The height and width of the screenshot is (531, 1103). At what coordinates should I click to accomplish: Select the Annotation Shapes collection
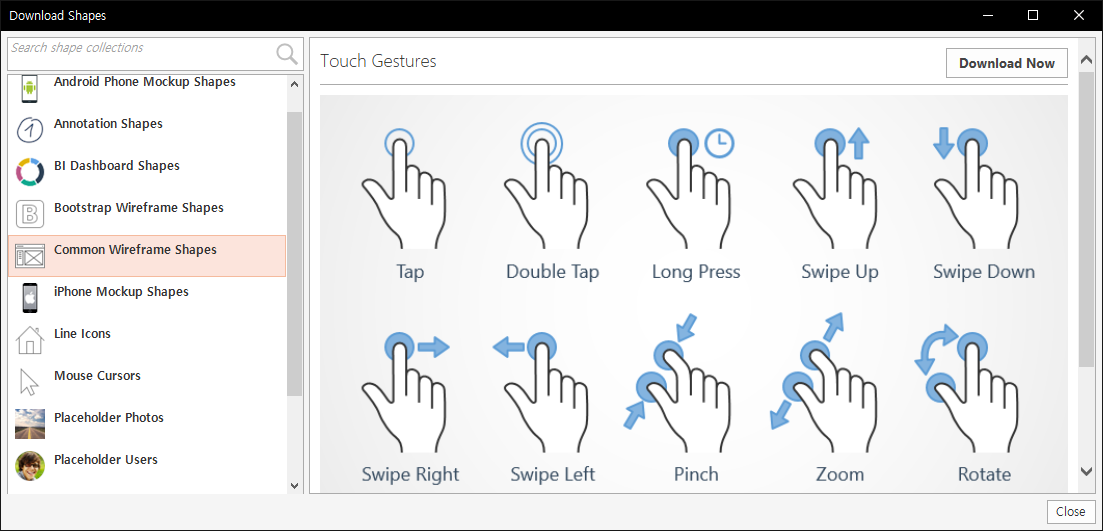click(147, 129)
